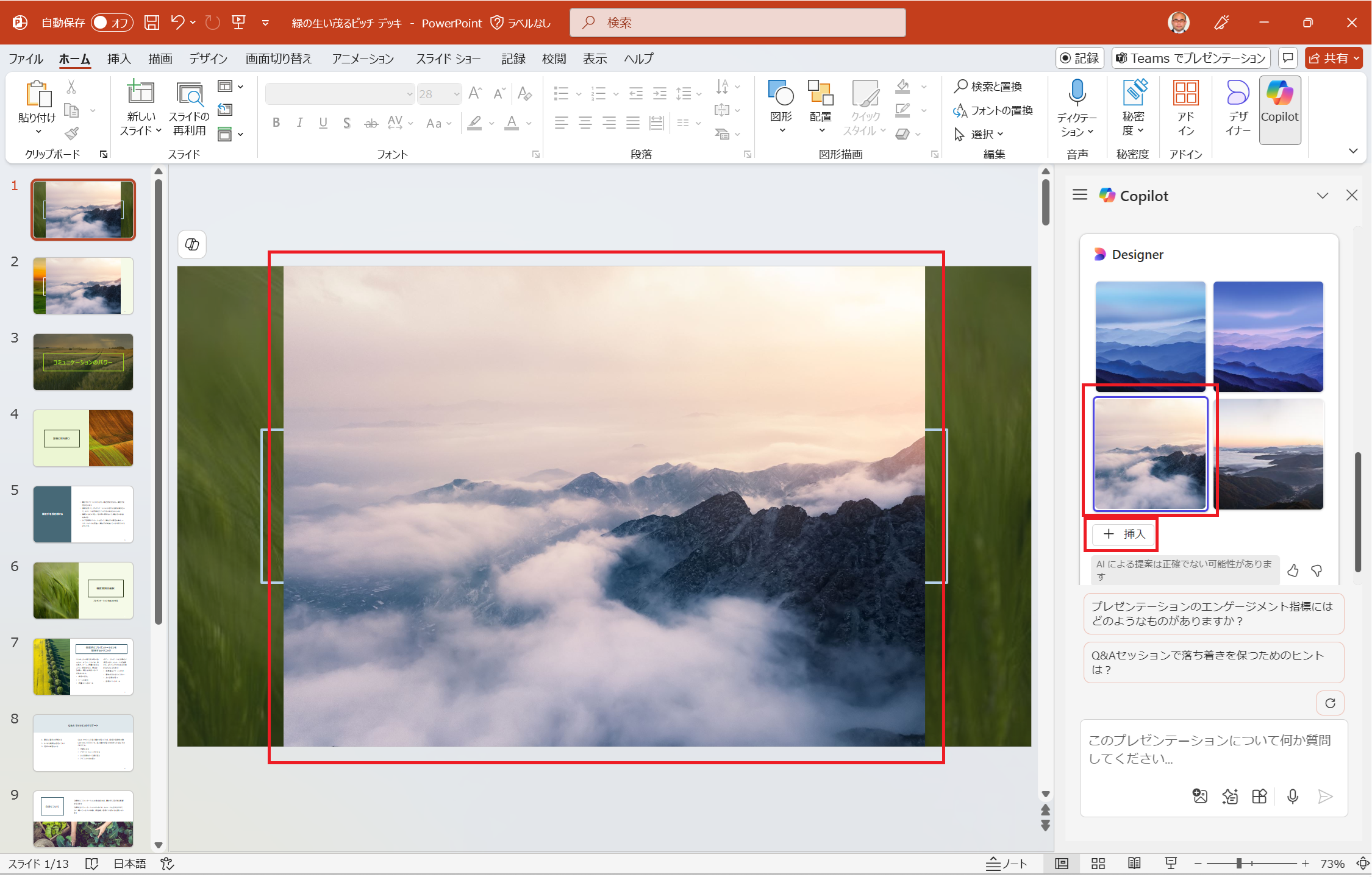This screenshot has width=1372, height=877.
Task: Collapse the ribbon with the chevron
Action: pos(1352,151)
